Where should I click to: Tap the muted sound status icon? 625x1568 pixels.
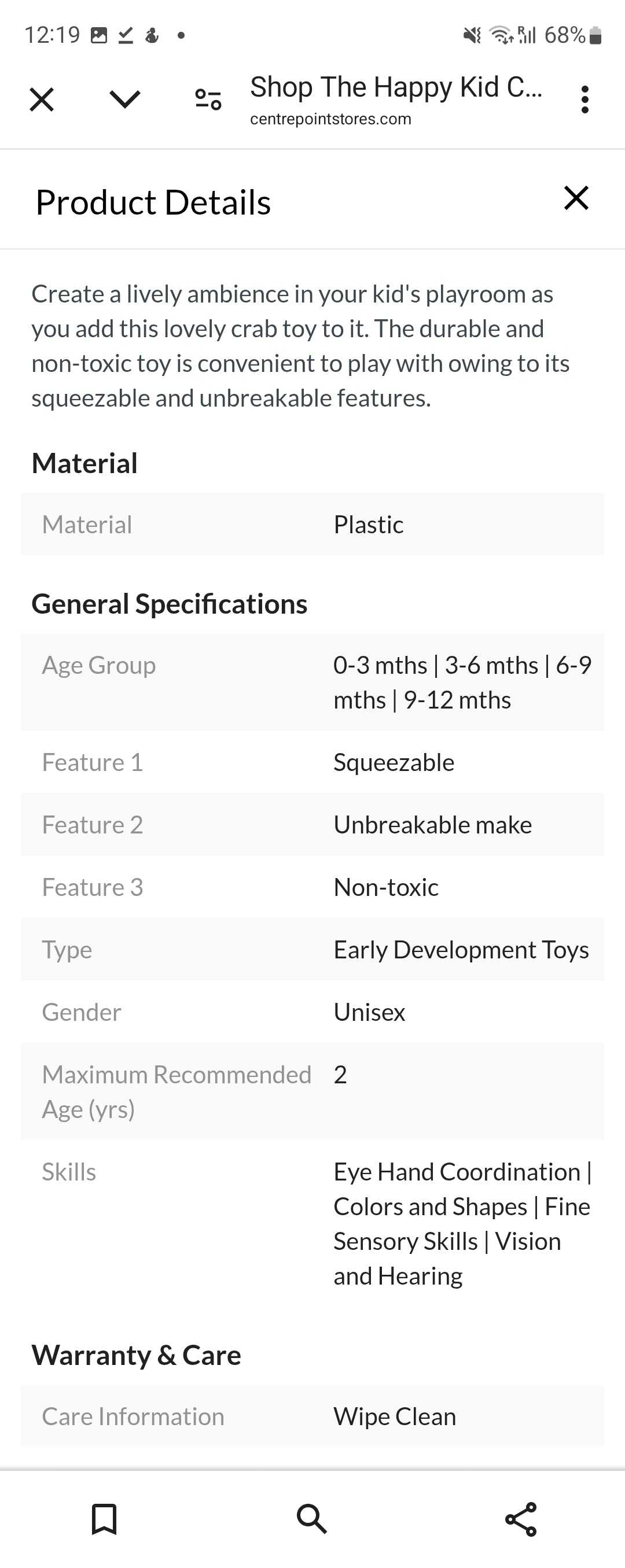pos(472,36)
